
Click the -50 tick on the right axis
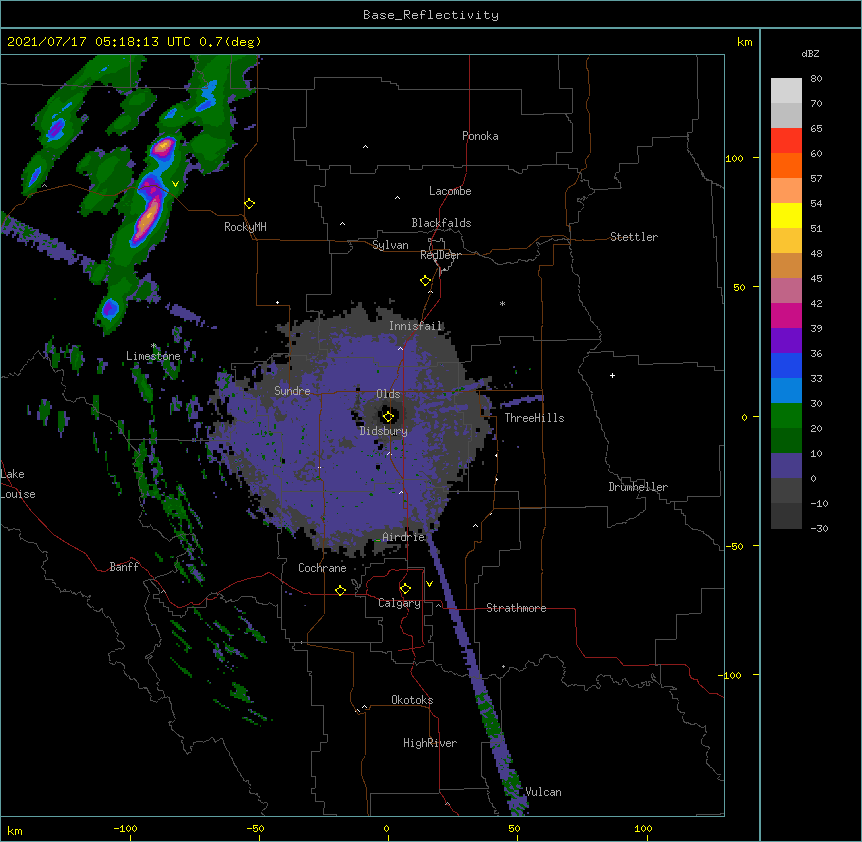pyautogui.click(x=734, y=546)
